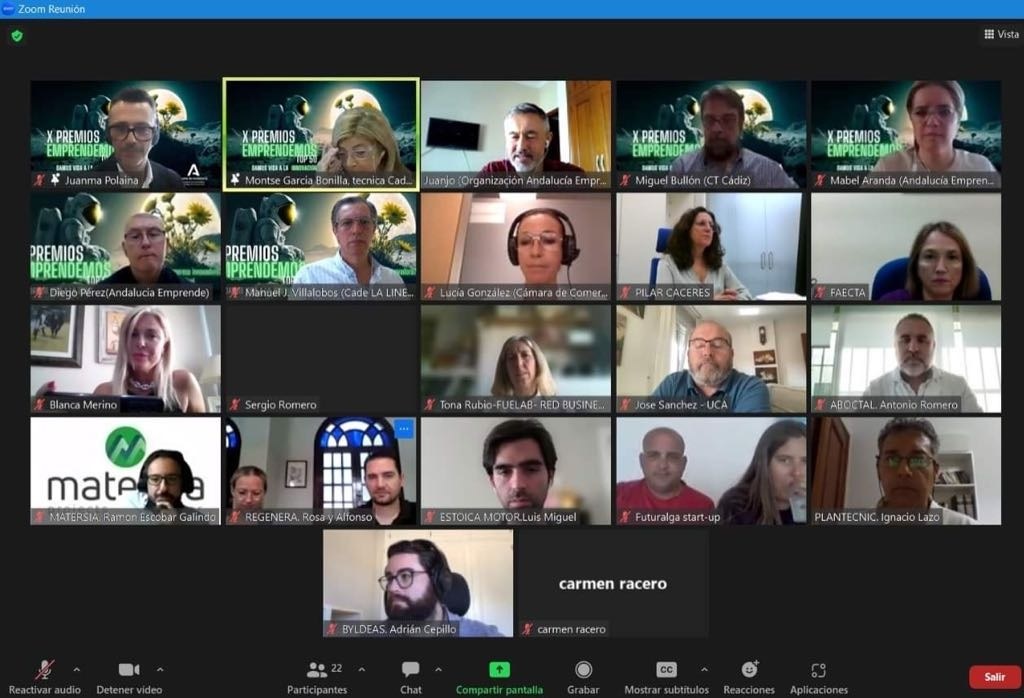1024x698 pixels.
Task: Select Manuel J. Villalobos video tile
Action: click(x=321, y=247)
